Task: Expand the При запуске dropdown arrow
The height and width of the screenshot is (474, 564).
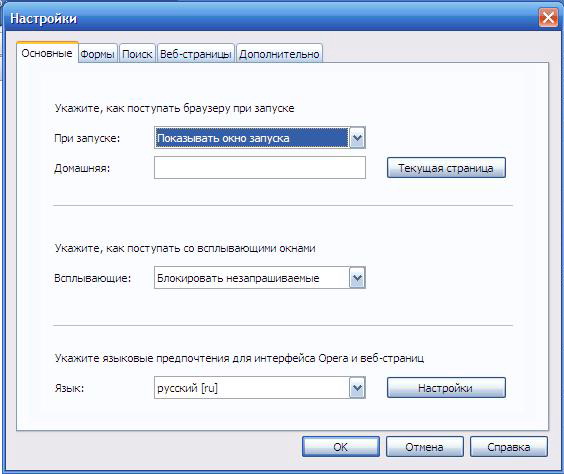Action: 357,138
